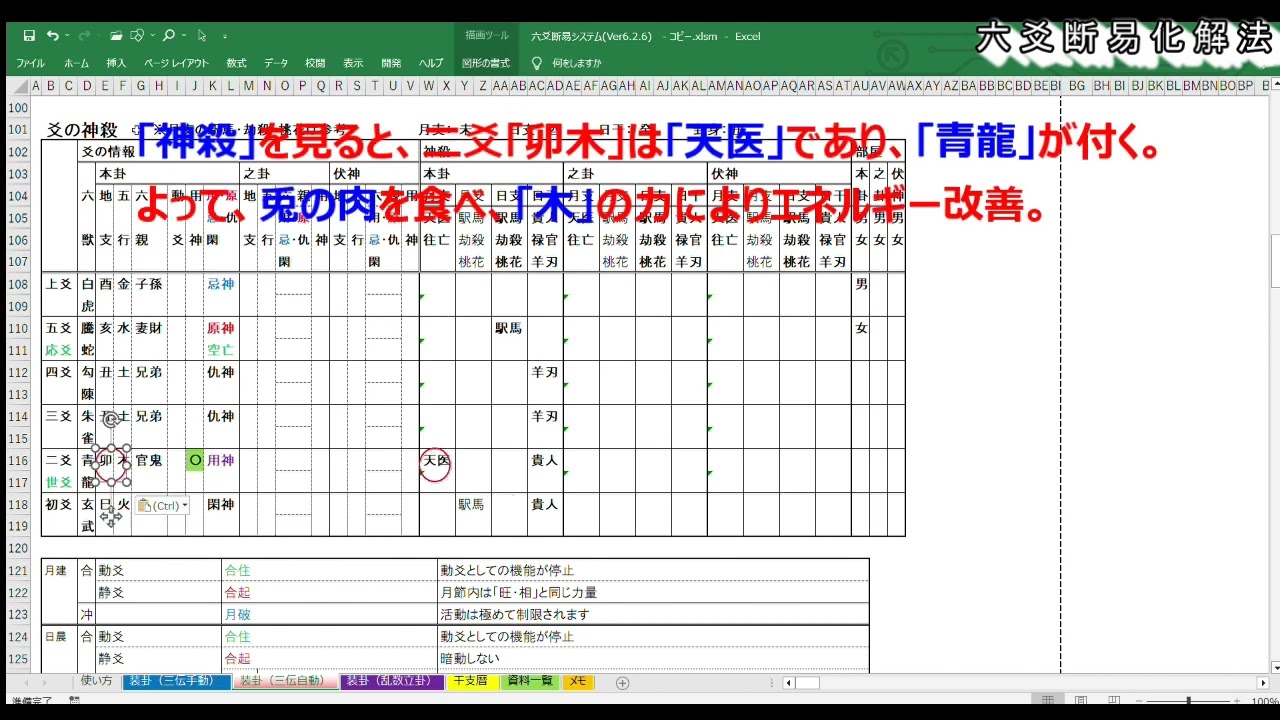Click the add new sheet plus button
Screen dimensions: 1280x720
click(623, 683)
